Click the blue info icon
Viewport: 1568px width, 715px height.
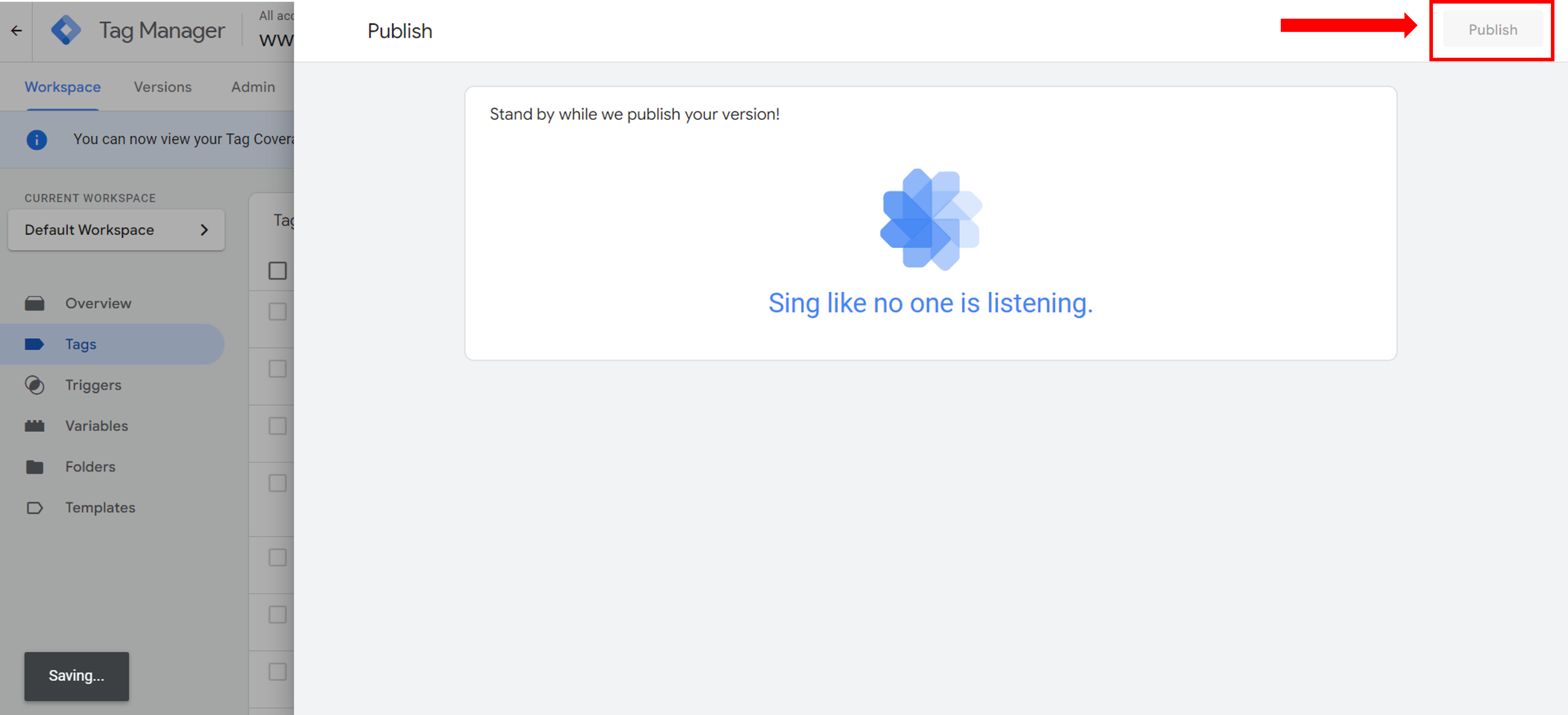pos(36,139)
